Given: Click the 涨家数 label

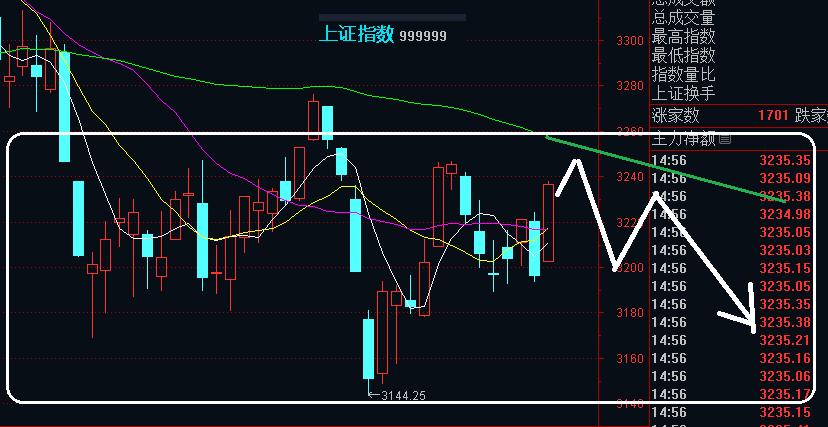Looking at the screenshot, I should (676, 115).
